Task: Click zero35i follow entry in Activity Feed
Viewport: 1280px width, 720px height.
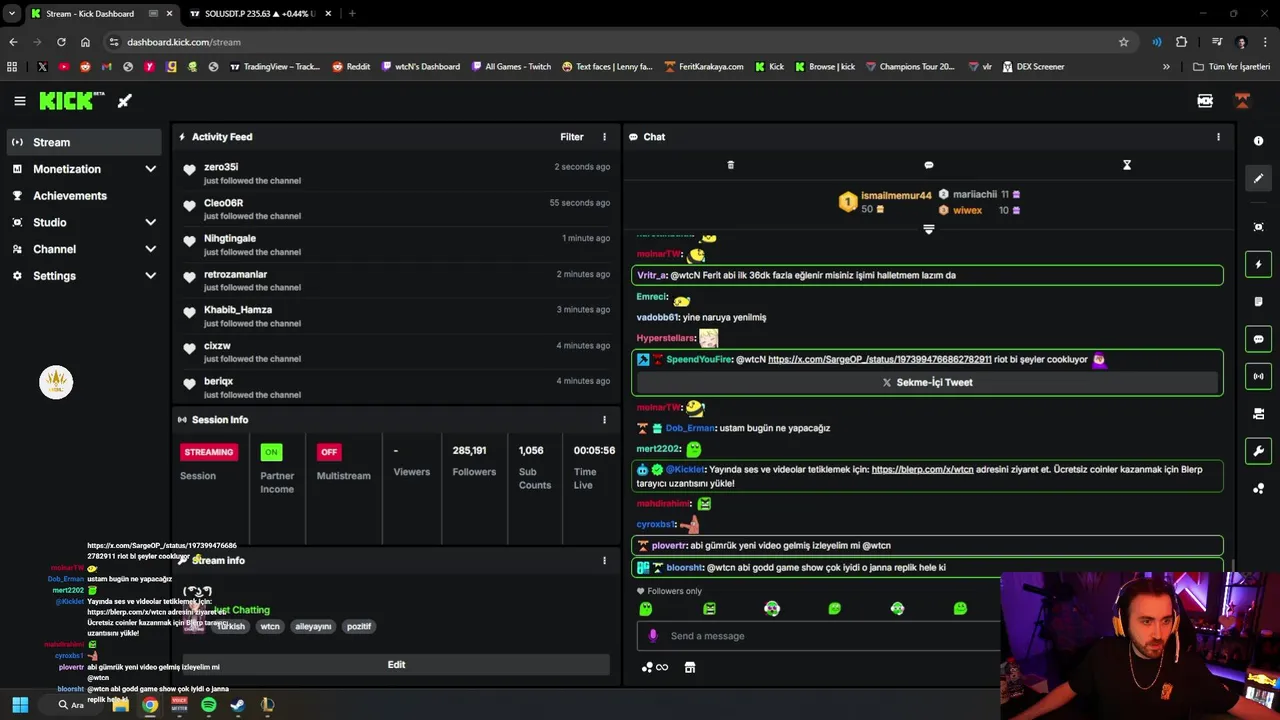Action: (396, 173)
